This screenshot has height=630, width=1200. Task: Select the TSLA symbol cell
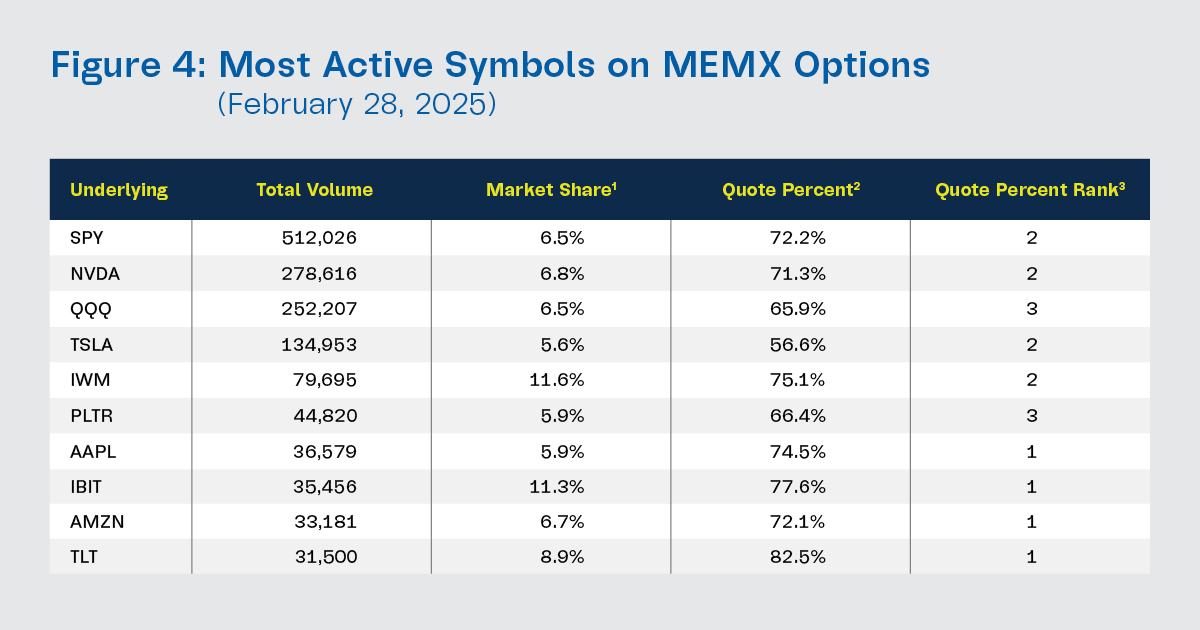pos(89,345)
